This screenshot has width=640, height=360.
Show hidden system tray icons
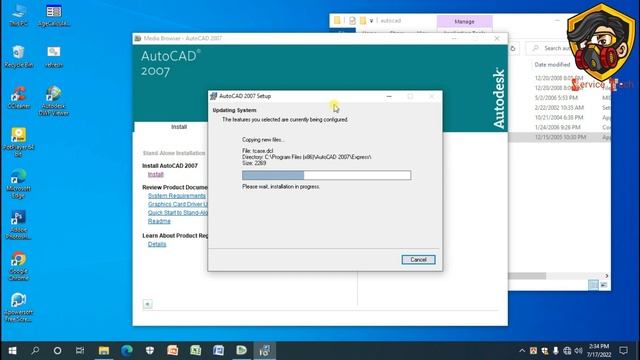[x=522, y=351]
